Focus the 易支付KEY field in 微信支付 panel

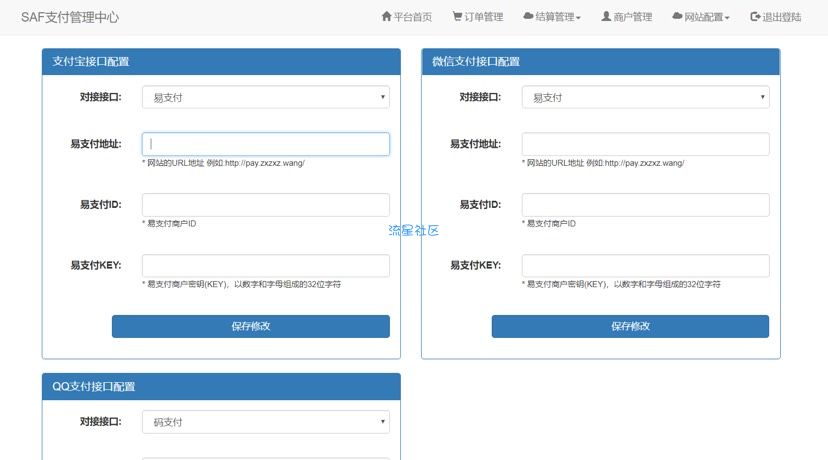645,266
